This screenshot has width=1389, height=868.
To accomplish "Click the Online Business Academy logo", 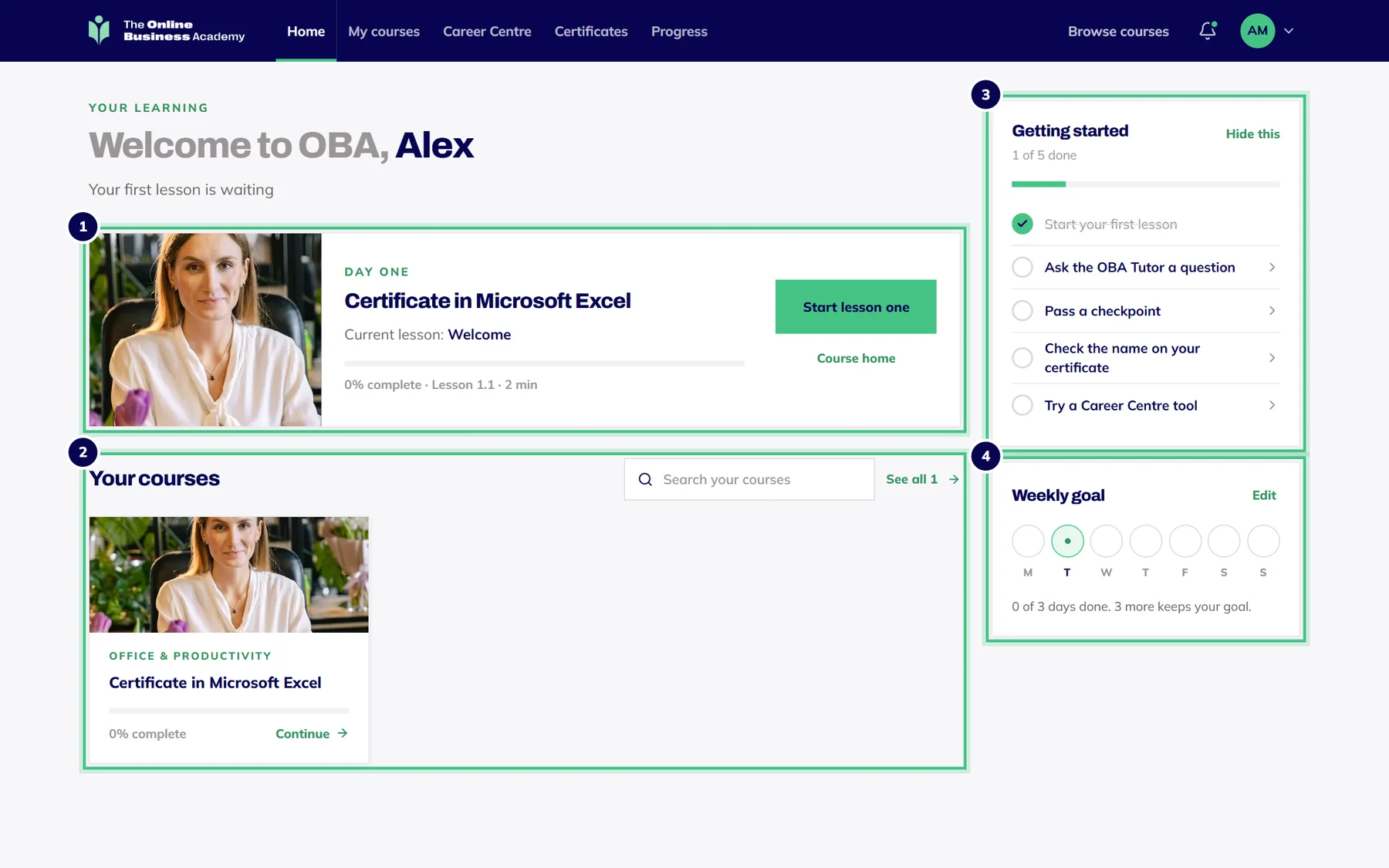I will pos(167,31).
